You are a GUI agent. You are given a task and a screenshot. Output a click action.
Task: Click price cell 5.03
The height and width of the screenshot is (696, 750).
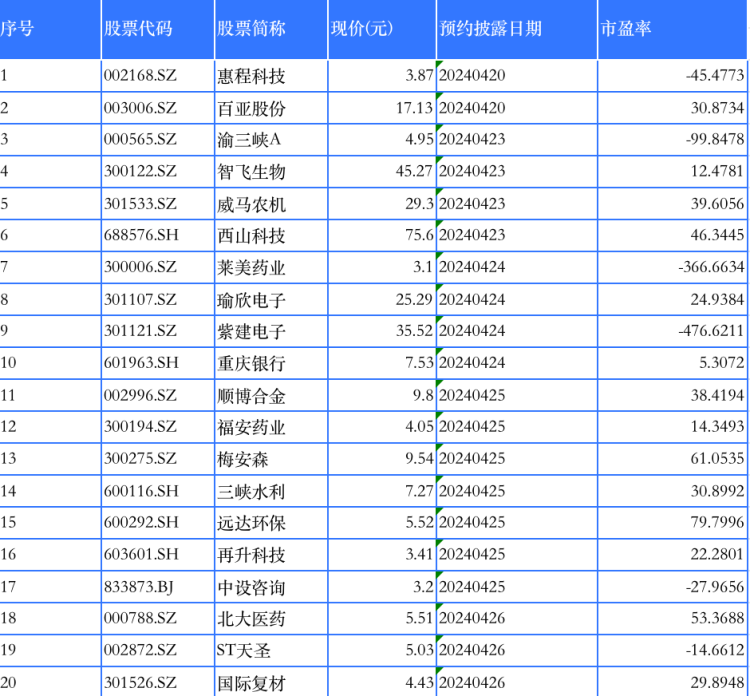[382, 651]
